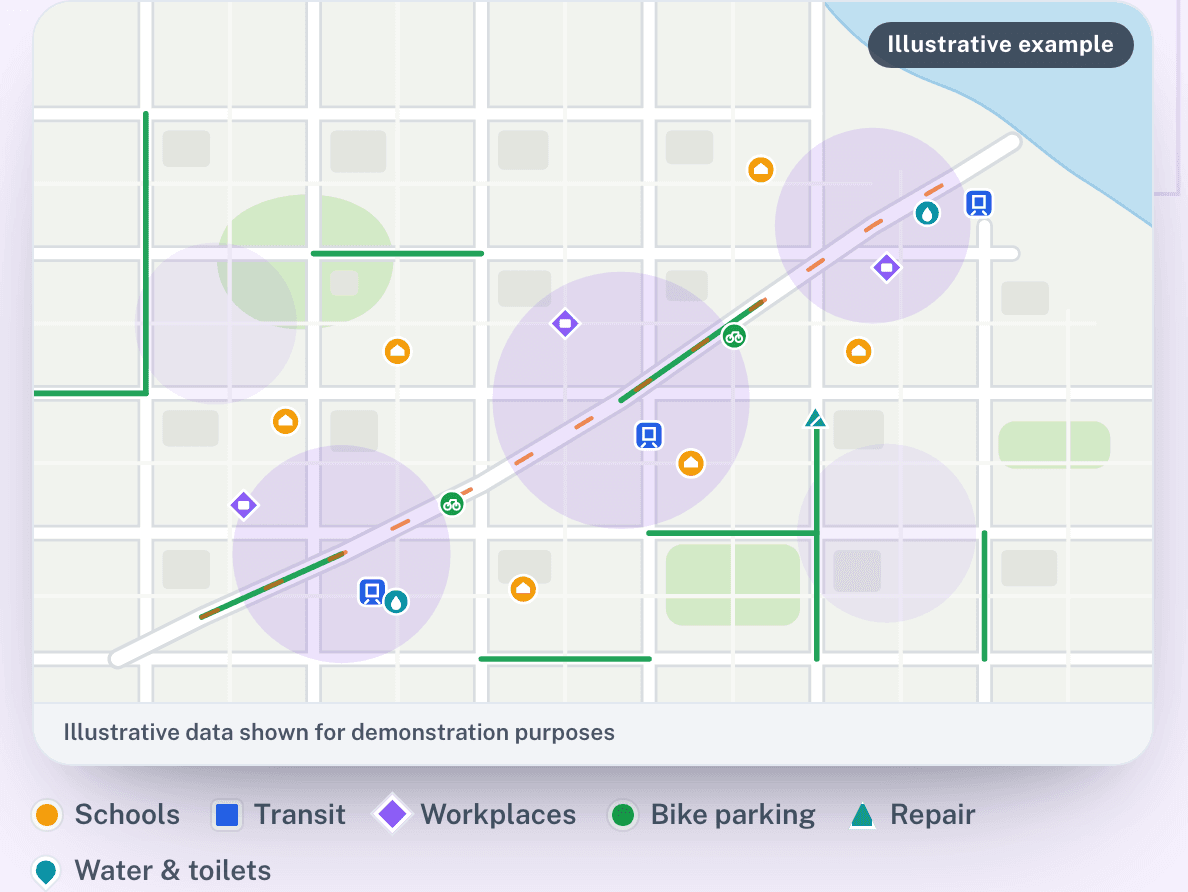Screen dimensions: 1188x892
Task: Toggle Water & toilets legend entry
Action: (152, 871)
